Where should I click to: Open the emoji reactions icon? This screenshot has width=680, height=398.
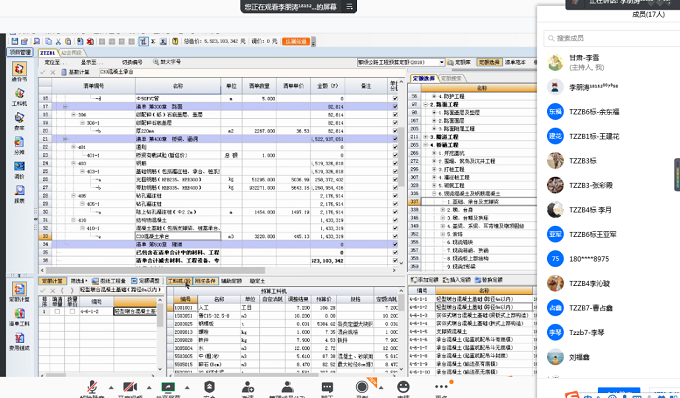[x=403, y=387]
